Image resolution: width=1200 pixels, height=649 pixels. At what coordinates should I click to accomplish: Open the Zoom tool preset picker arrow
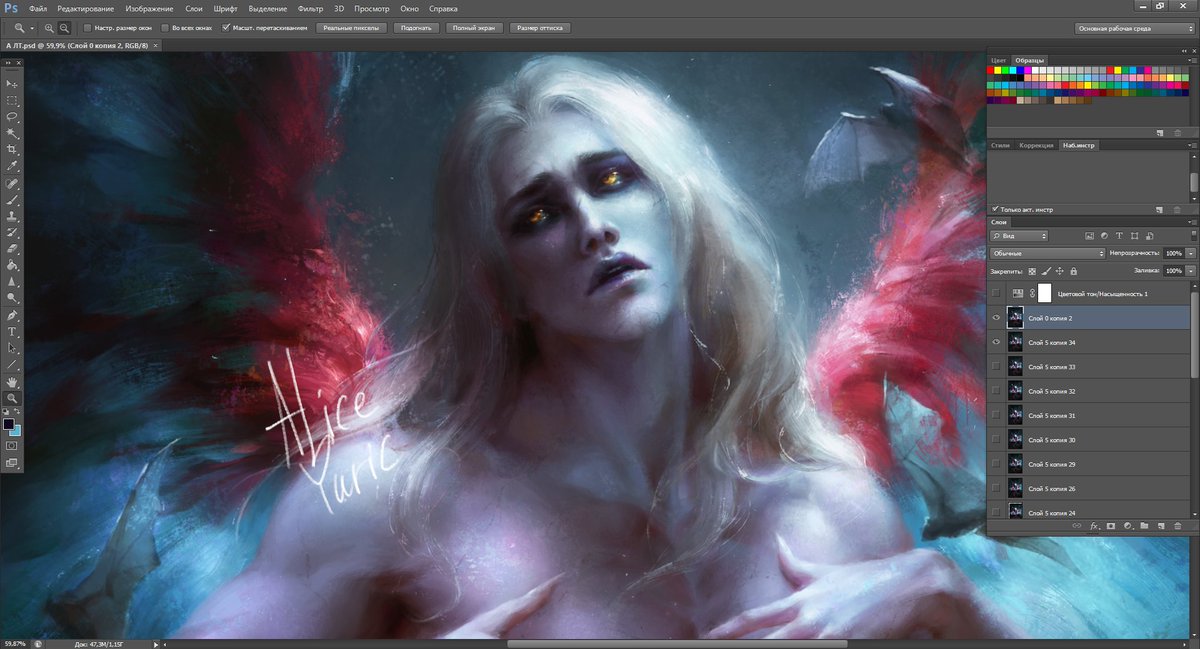point(33,28)
